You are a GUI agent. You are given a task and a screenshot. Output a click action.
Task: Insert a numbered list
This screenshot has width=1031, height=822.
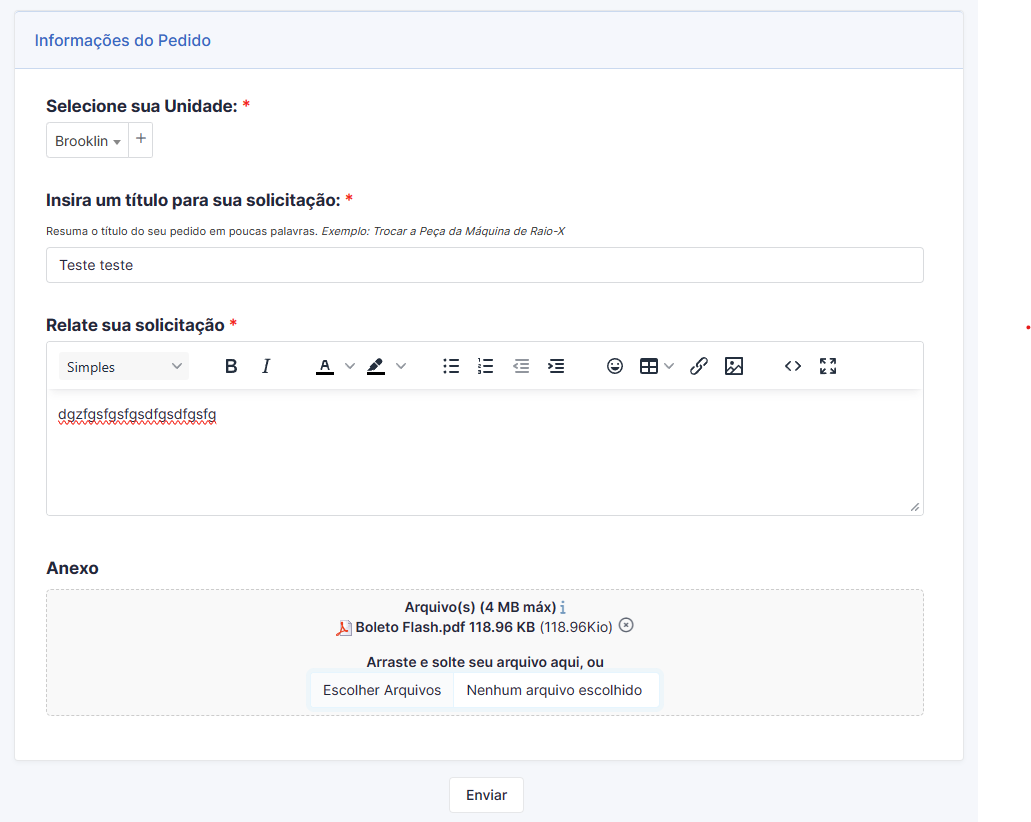[x=486, y=366]
